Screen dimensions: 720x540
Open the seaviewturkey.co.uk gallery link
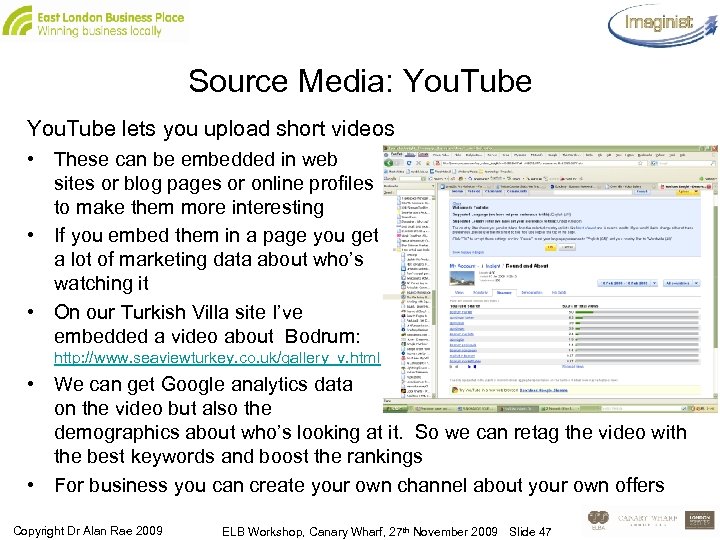click(x=217, y=358)
